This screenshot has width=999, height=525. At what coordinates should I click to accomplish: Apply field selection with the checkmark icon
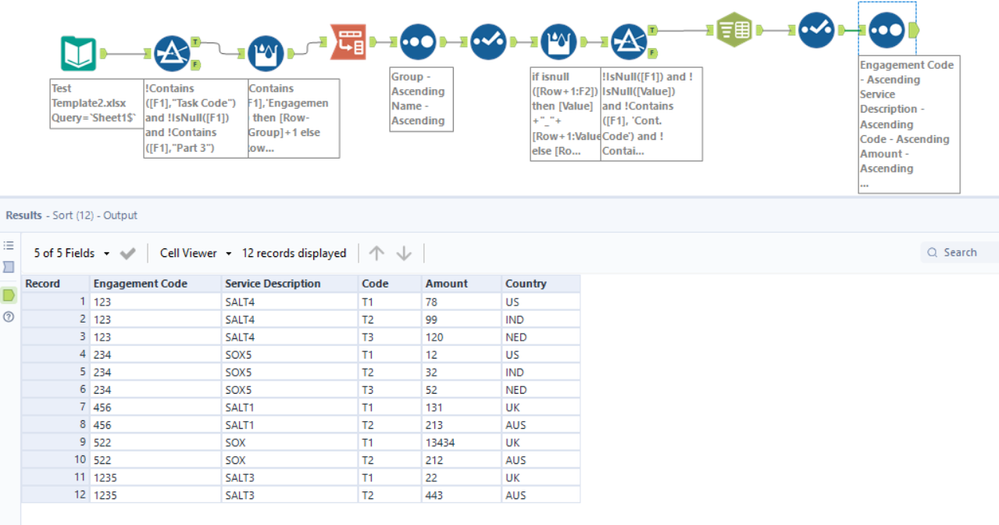(x=128, y=253)
